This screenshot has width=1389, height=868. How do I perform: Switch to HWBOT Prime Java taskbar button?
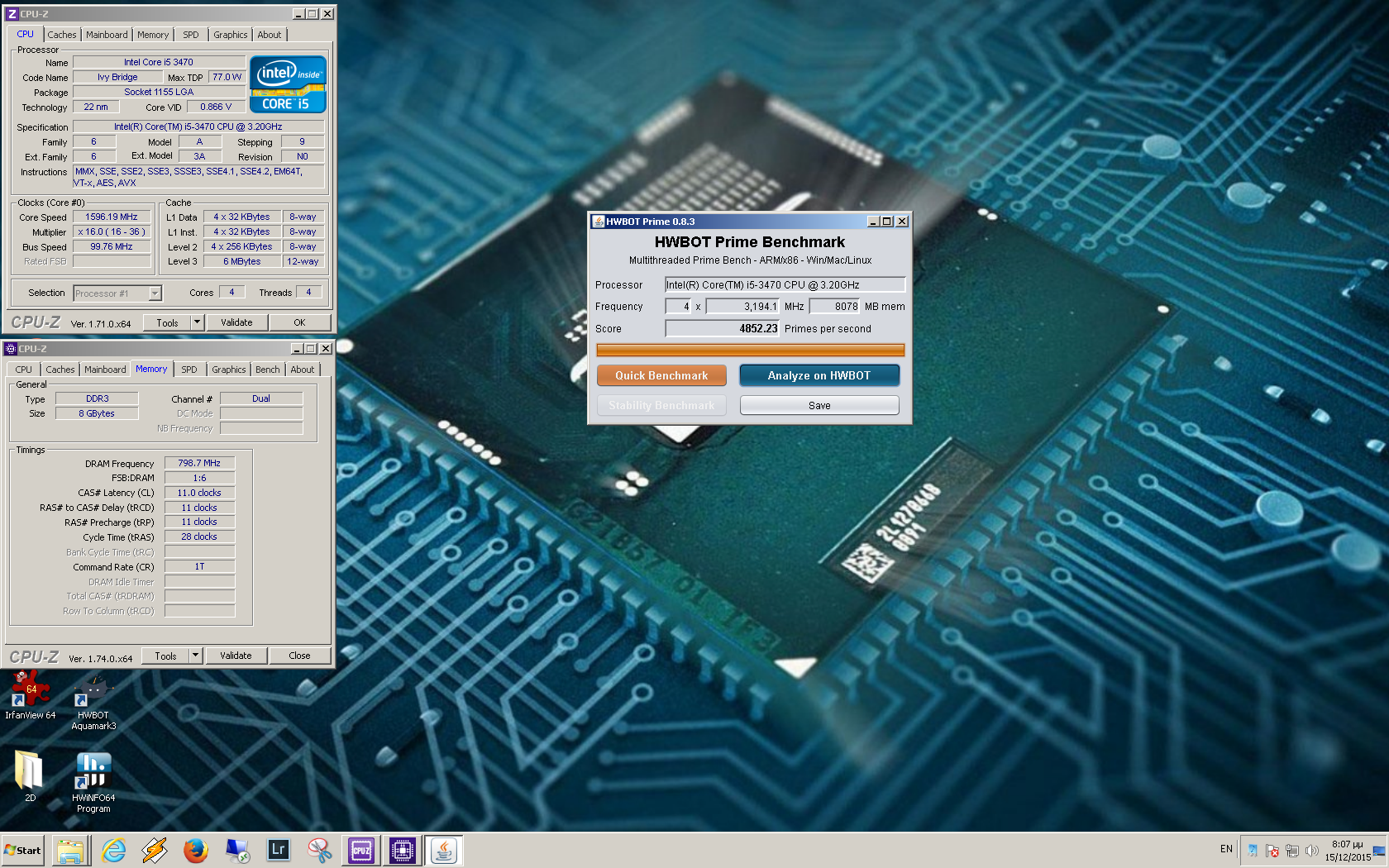[x=444, y=850]
